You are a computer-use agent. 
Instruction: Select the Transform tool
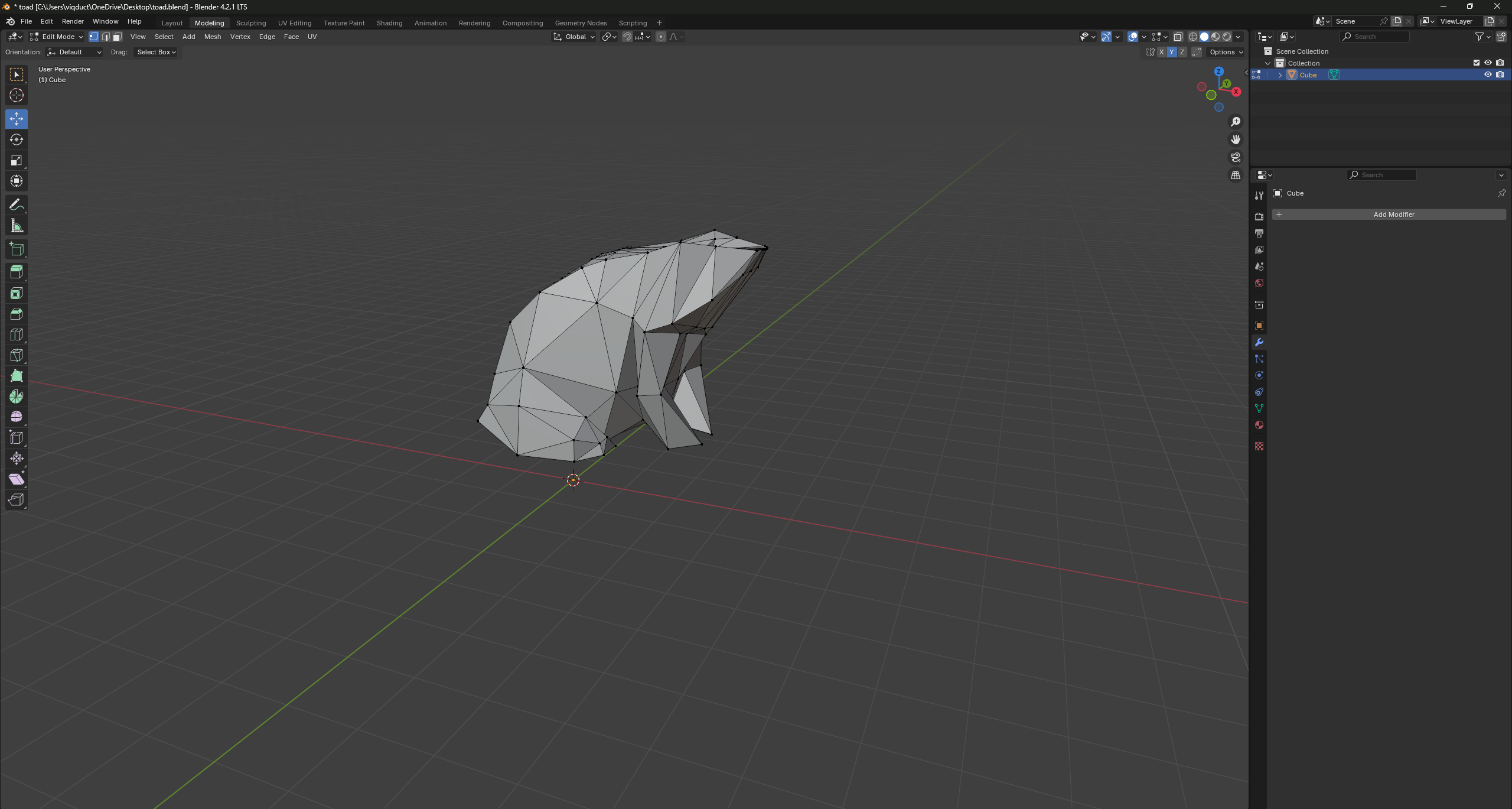pyautogui.click(x=17, y=181)
